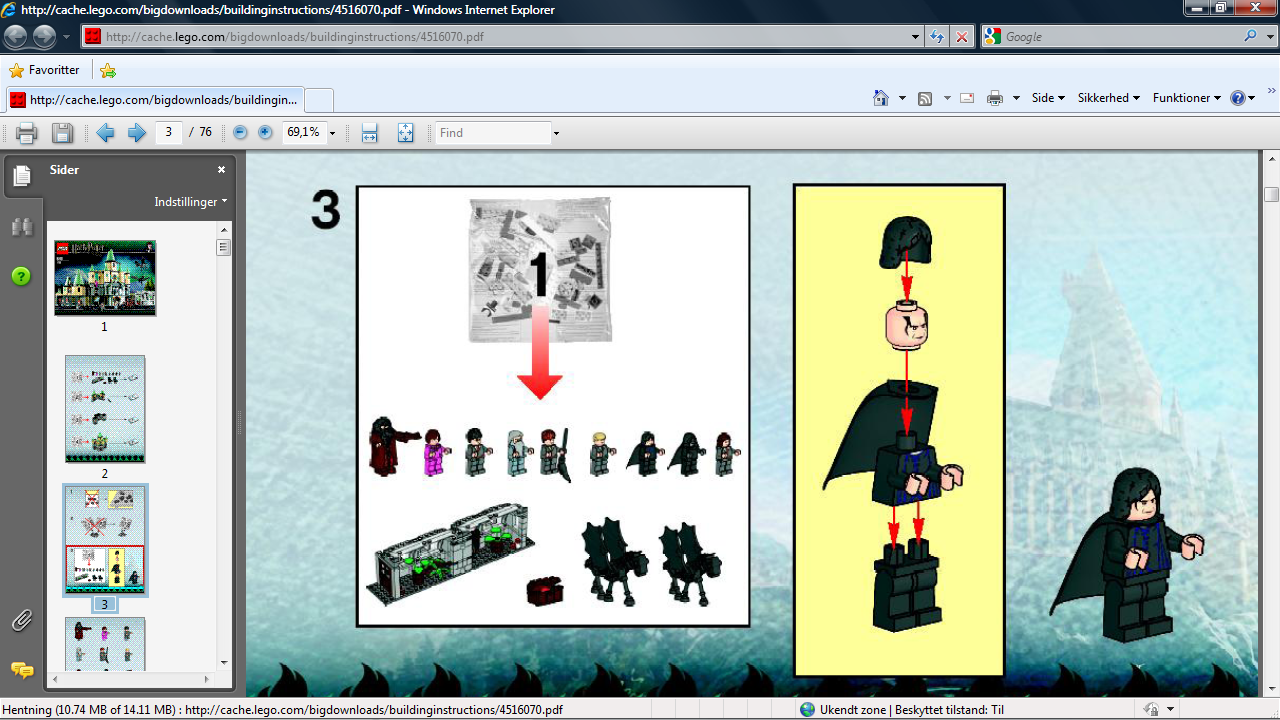Click the browser Forward arrow button
Viewport: 1280px width, 720px height.
[44, 37]
